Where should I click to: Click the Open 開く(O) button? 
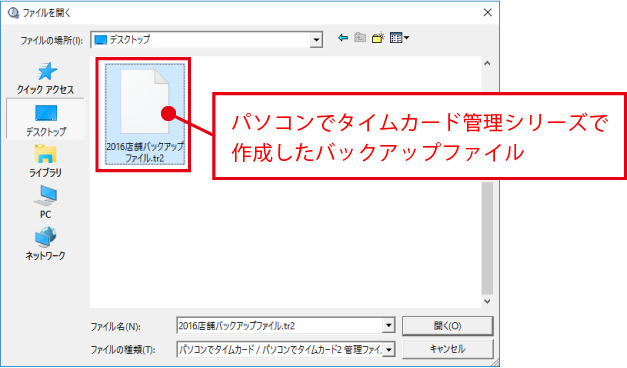[447, 326]
